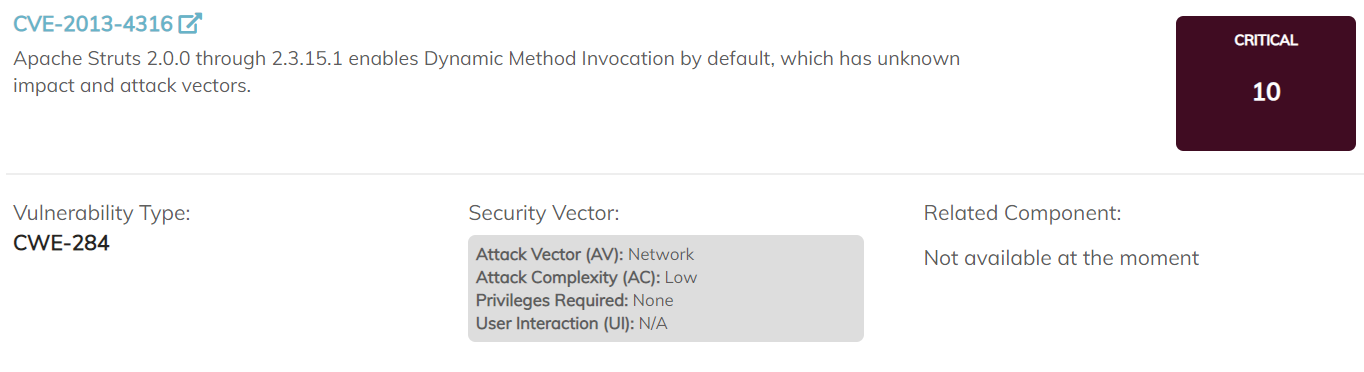The image size is (1364, 372).
Task: Select the Attack Vector (AV) label
Action: pyautogui.click(x=550, y=254)
